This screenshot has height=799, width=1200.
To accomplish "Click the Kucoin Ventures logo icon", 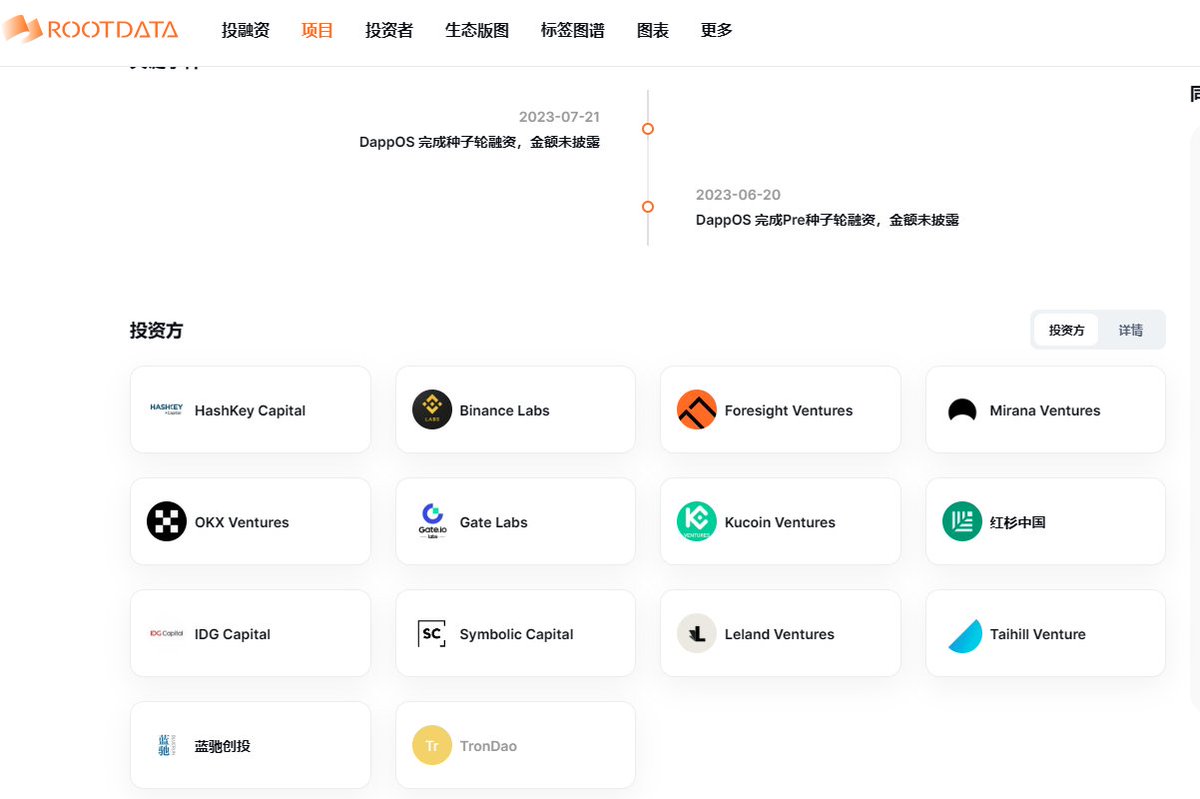I will (x=697, y=522).
